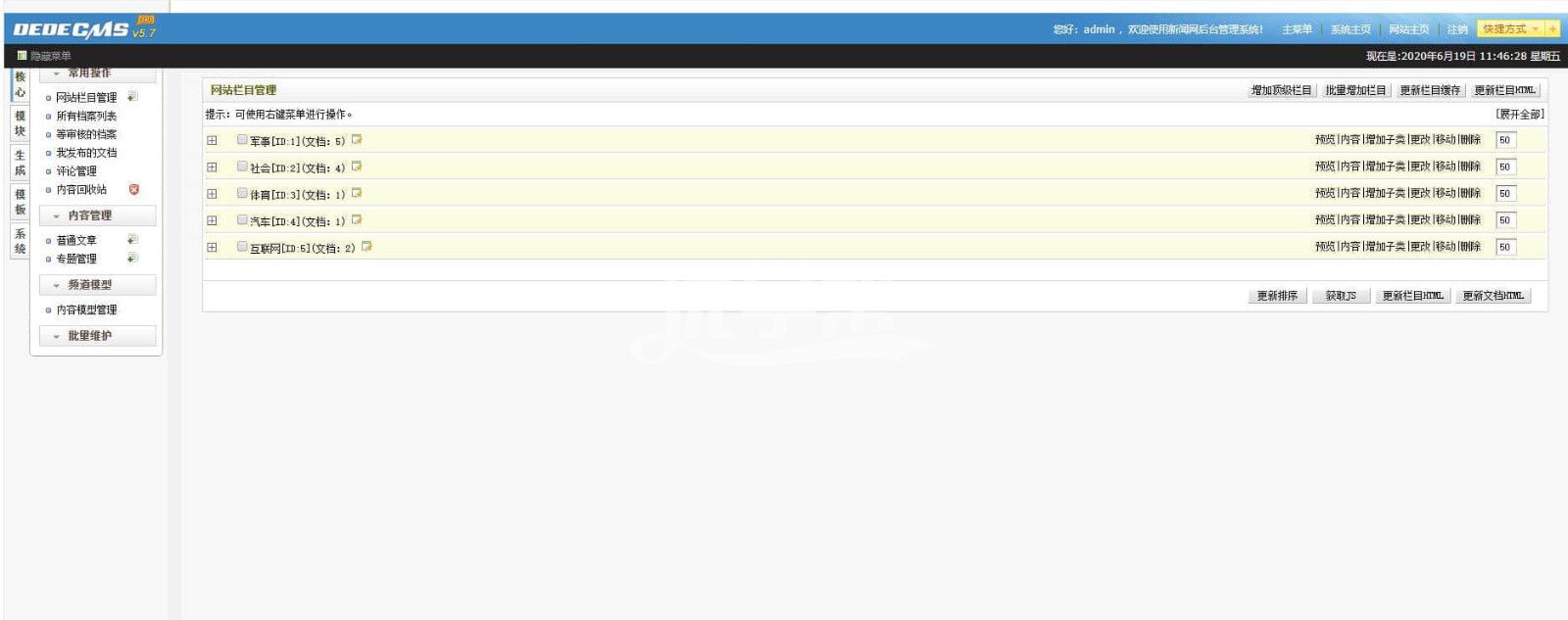Click the 注销 logout link
The height and width of the screenshot is (620, 1568).
tap(1457, 29)
